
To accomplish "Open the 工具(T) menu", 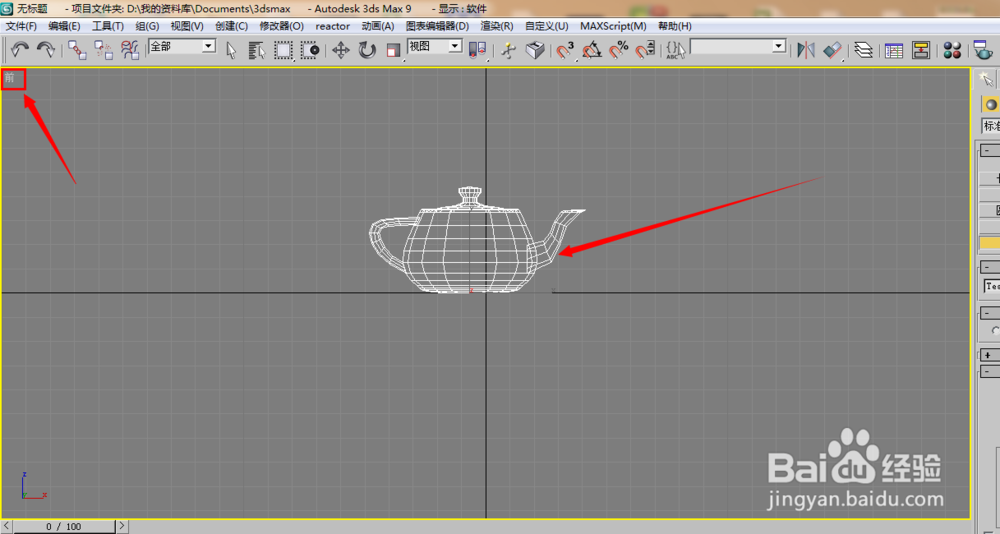I will coord(108,26).
